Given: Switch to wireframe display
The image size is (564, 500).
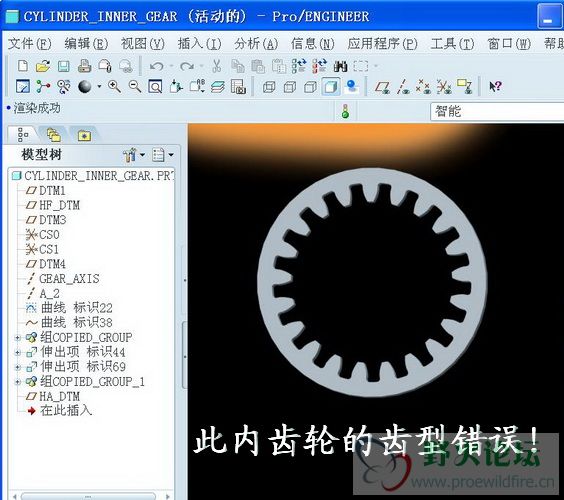Looking at the screenshot, I should (269, 87).
